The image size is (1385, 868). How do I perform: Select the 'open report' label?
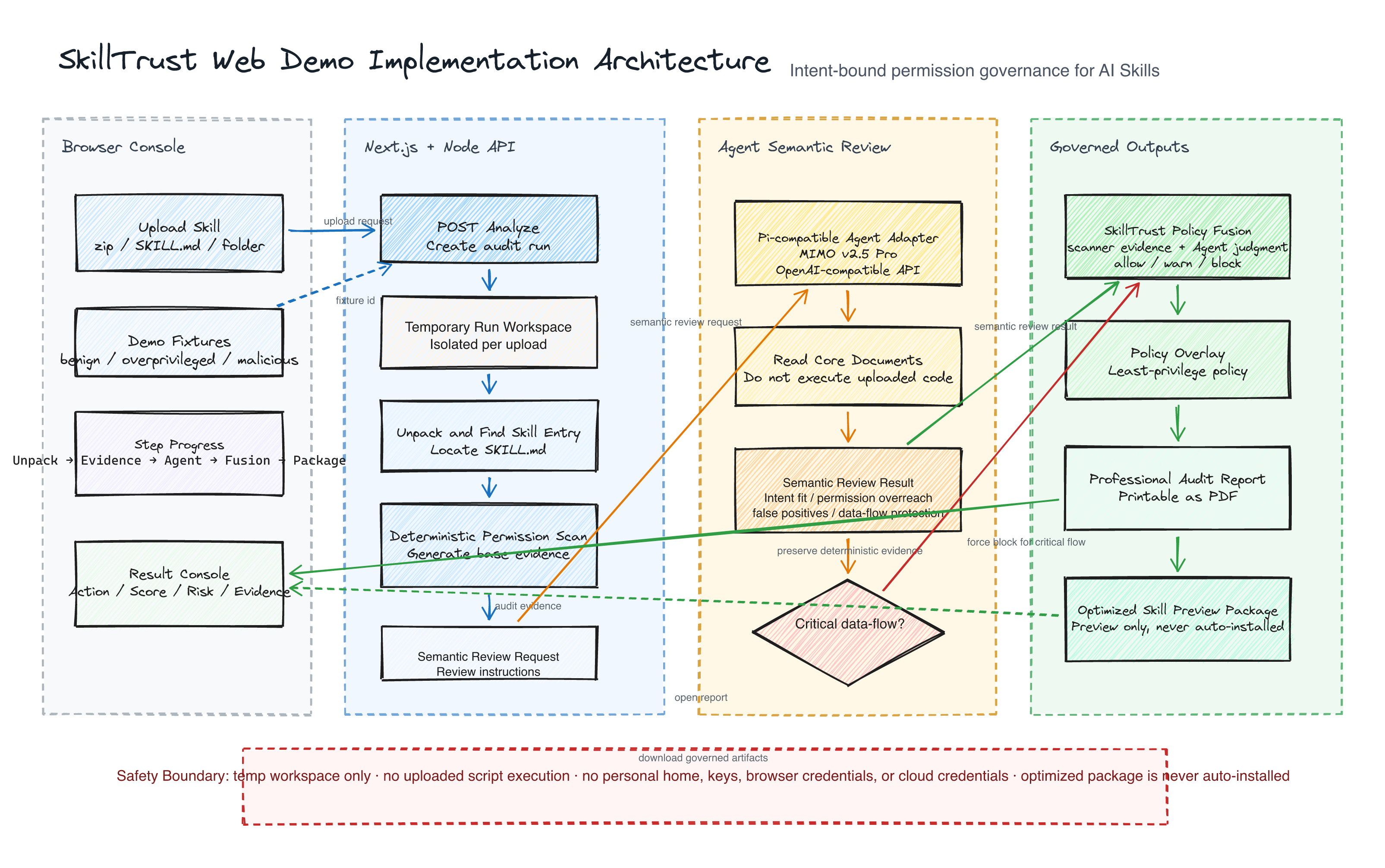(x=700, y=698)
